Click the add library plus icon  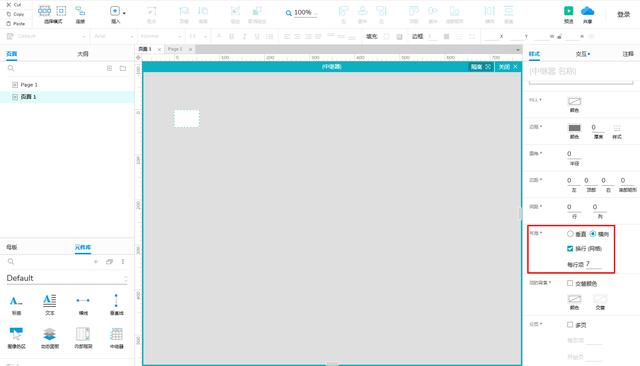coord(96,262)
